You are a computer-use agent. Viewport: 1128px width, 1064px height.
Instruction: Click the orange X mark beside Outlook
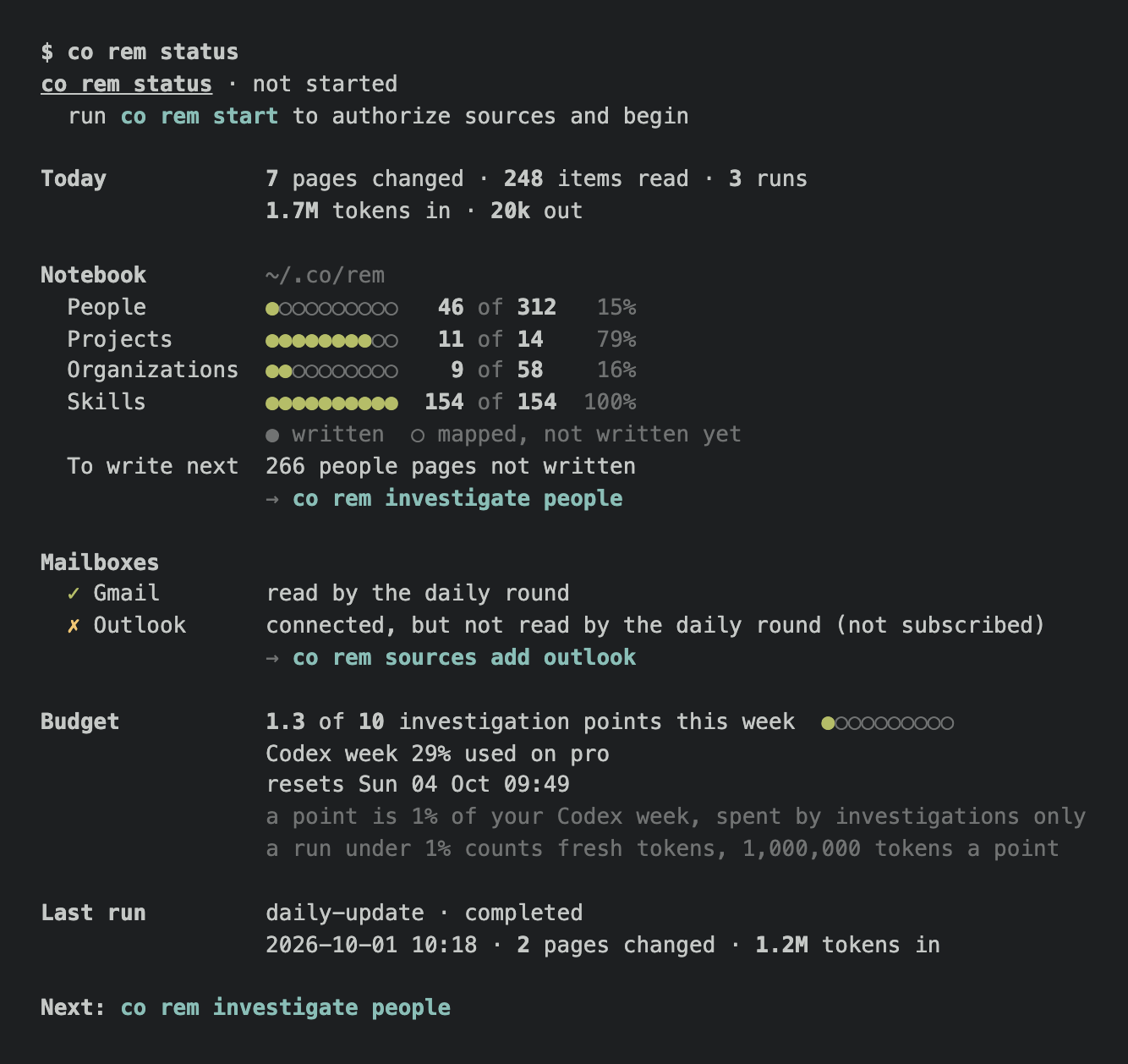[74, 626]
